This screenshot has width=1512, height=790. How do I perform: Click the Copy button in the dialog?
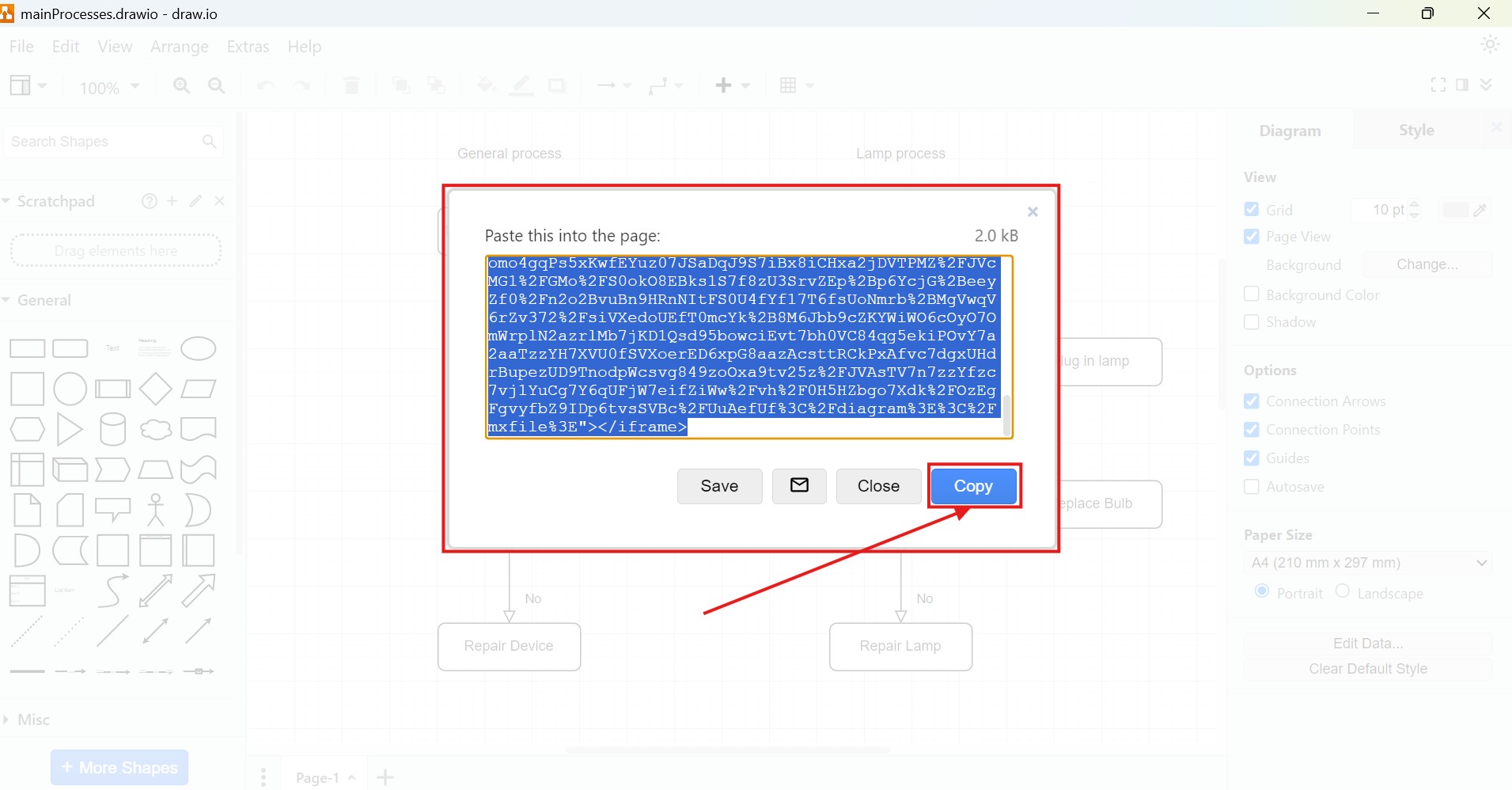973,486
